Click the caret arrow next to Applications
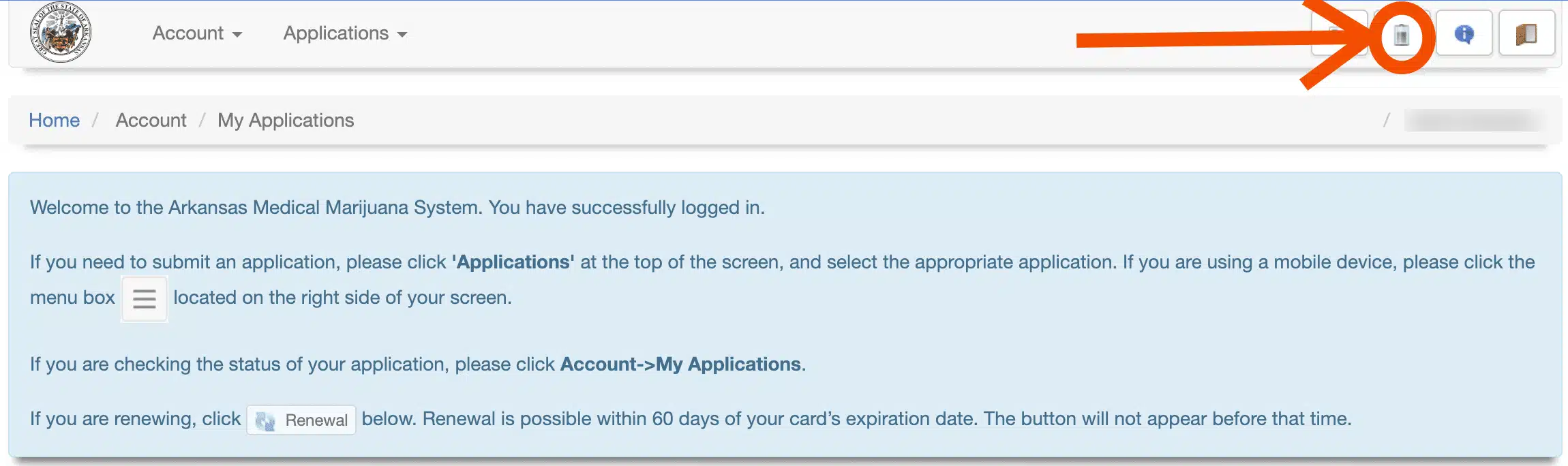1568x466 pixels. coord(402,35)
